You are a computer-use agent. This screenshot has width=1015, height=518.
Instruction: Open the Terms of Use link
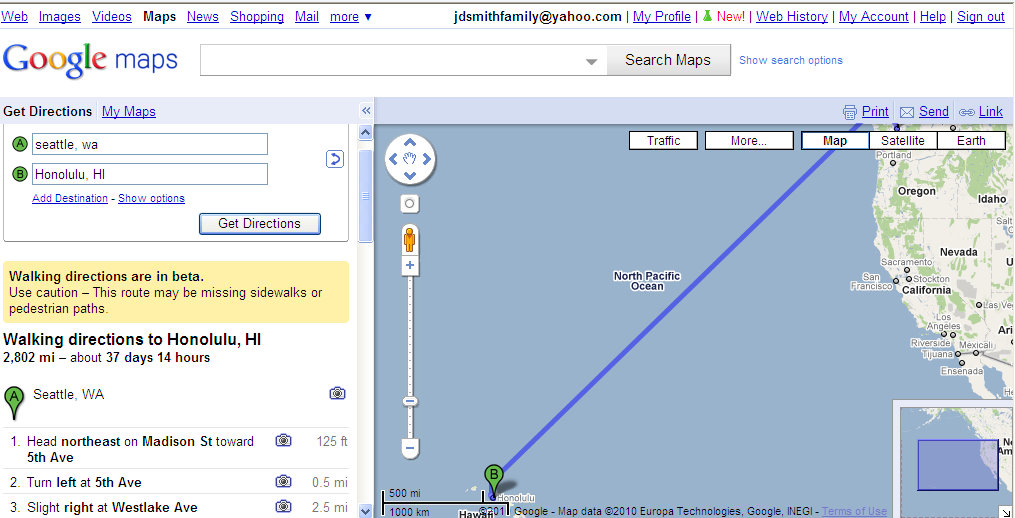854,511
